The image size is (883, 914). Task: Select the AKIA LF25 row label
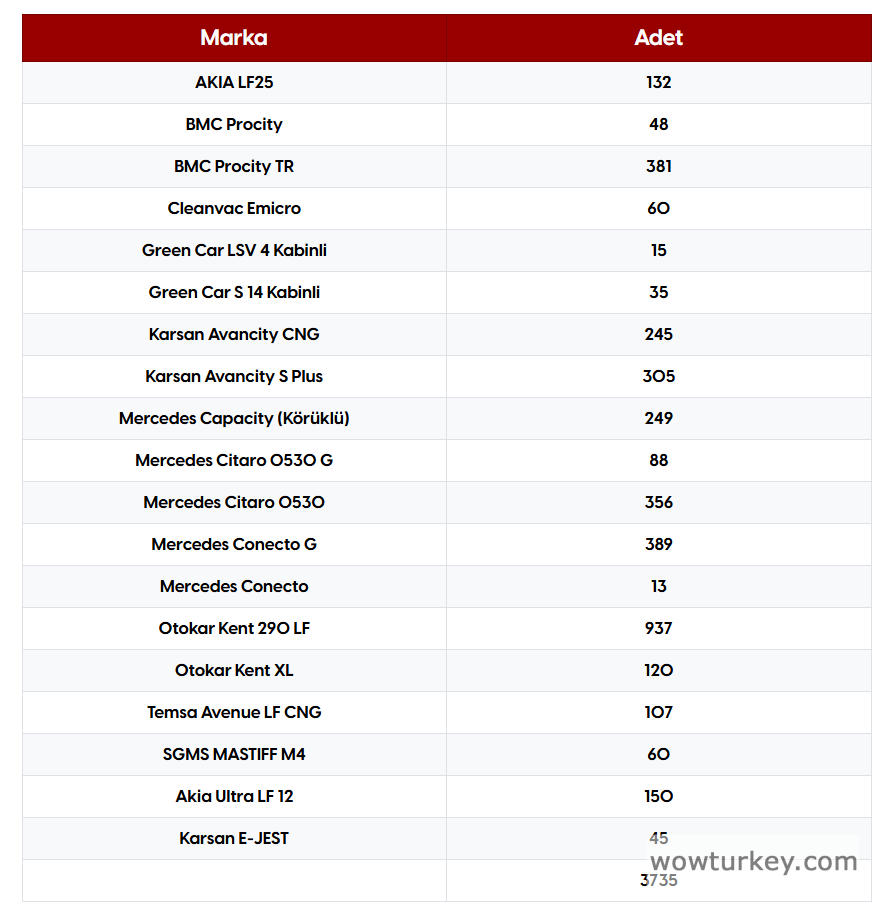click(234, 82)
